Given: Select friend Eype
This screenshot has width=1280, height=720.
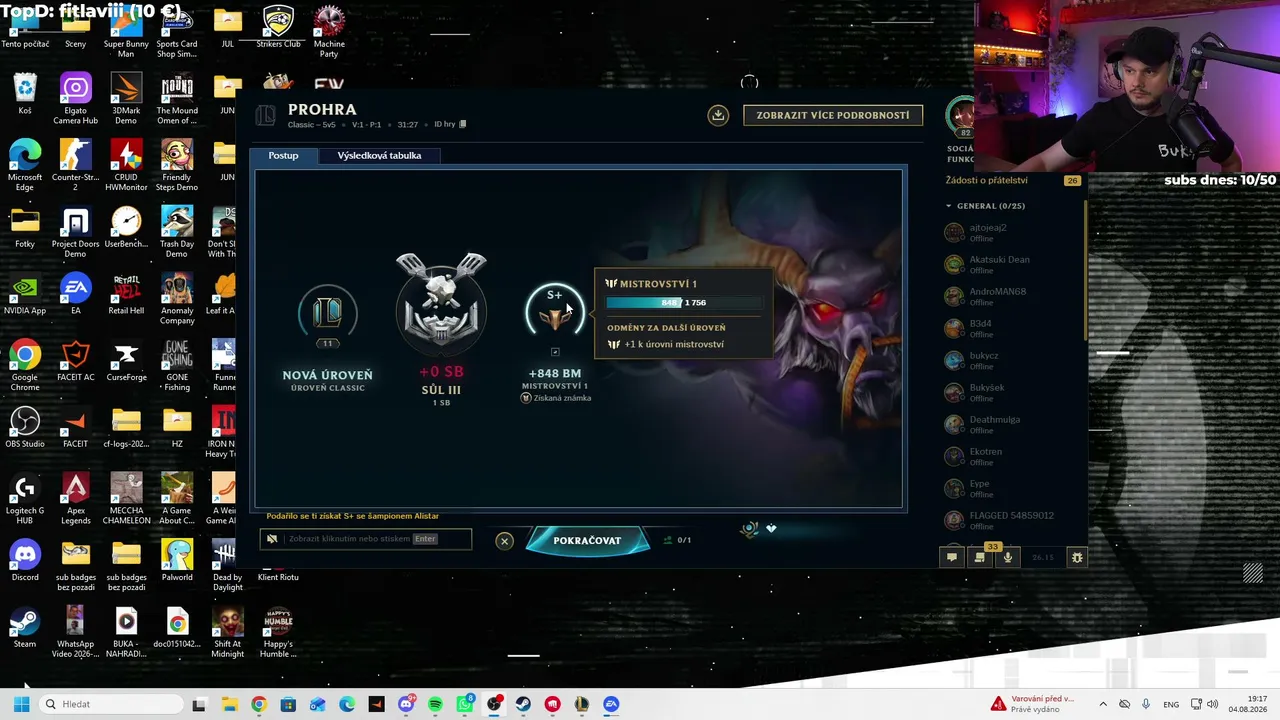Looking at the screenshot, I should pos(1013,488).
